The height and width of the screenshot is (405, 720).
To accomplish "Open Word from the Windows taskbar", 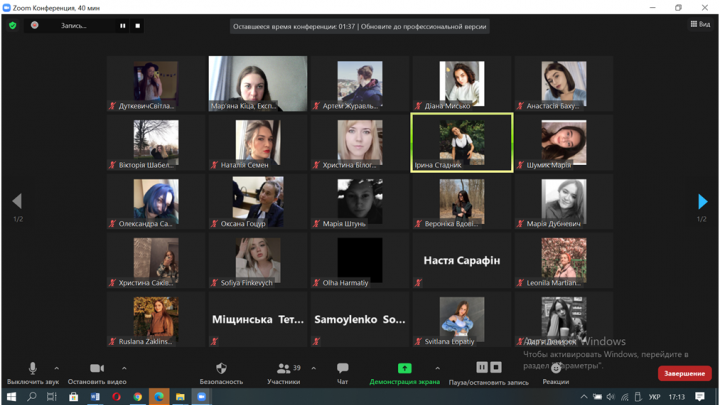I will click(95, 397).
